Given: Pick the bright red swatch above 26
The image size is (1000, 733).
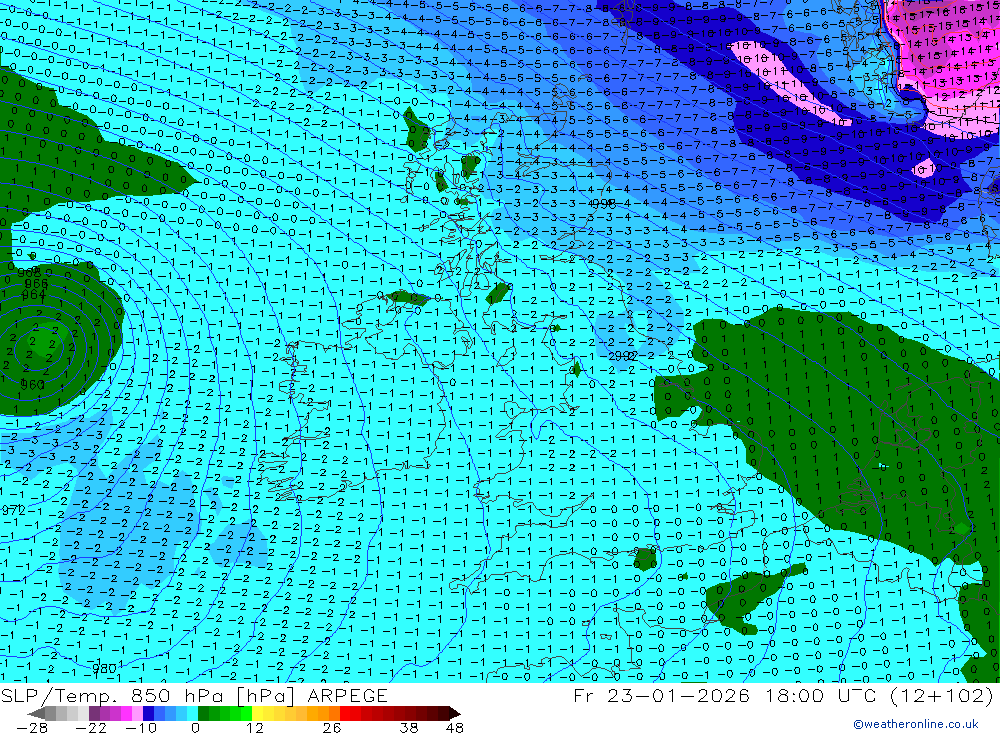Looking at the screenshot, I should [x=345, y=713].
